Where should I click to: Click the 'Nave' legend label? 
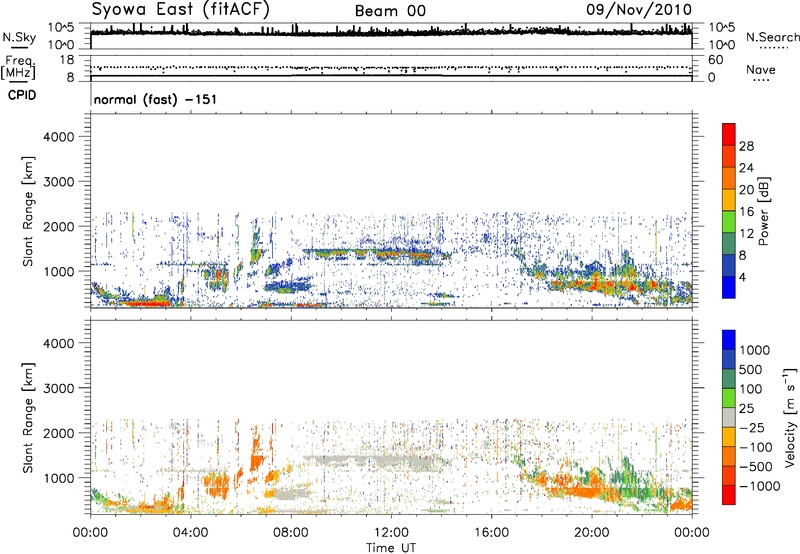(x=761, y=70)
